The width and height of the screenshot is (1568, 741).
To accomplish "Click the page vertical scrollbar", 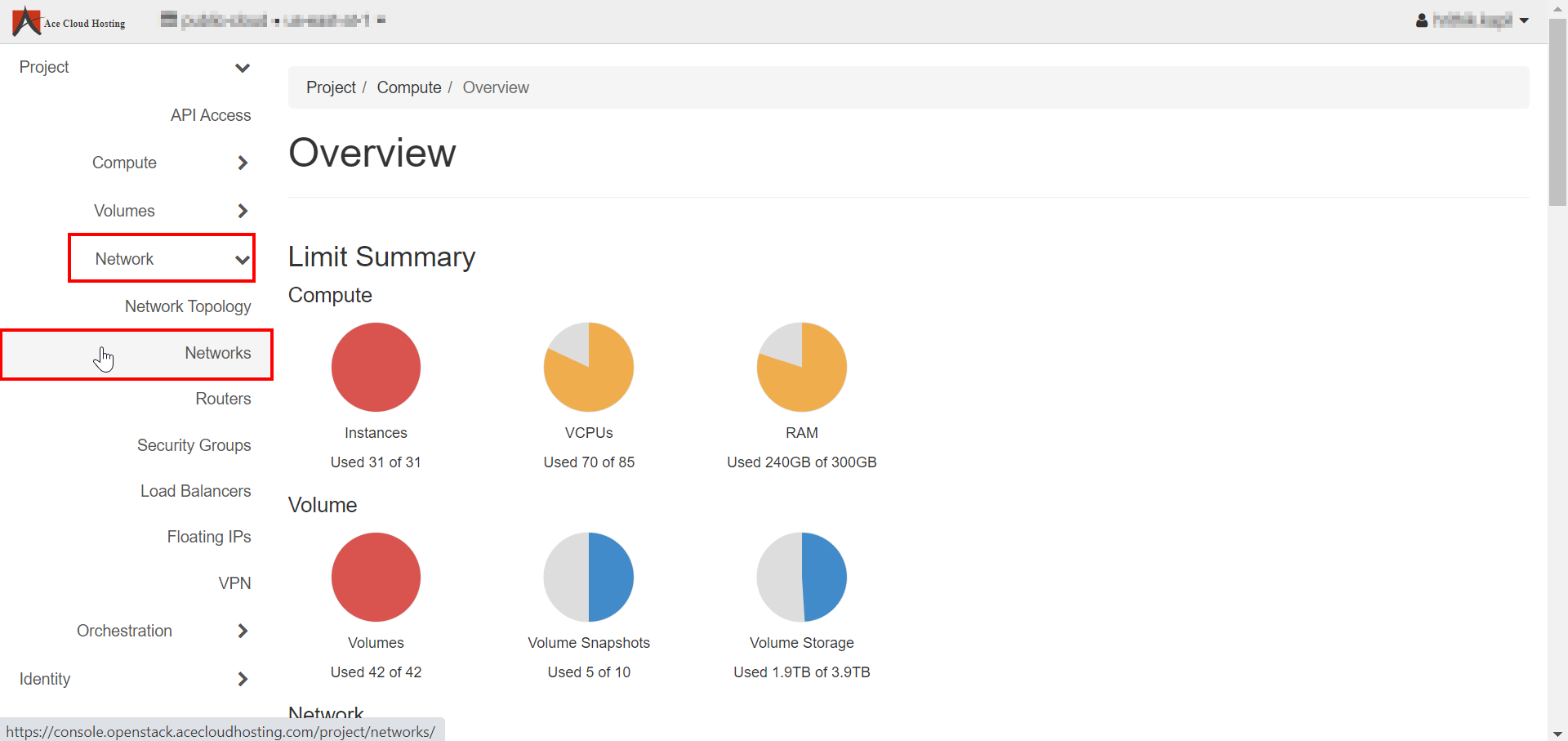I will (1557, 114).
